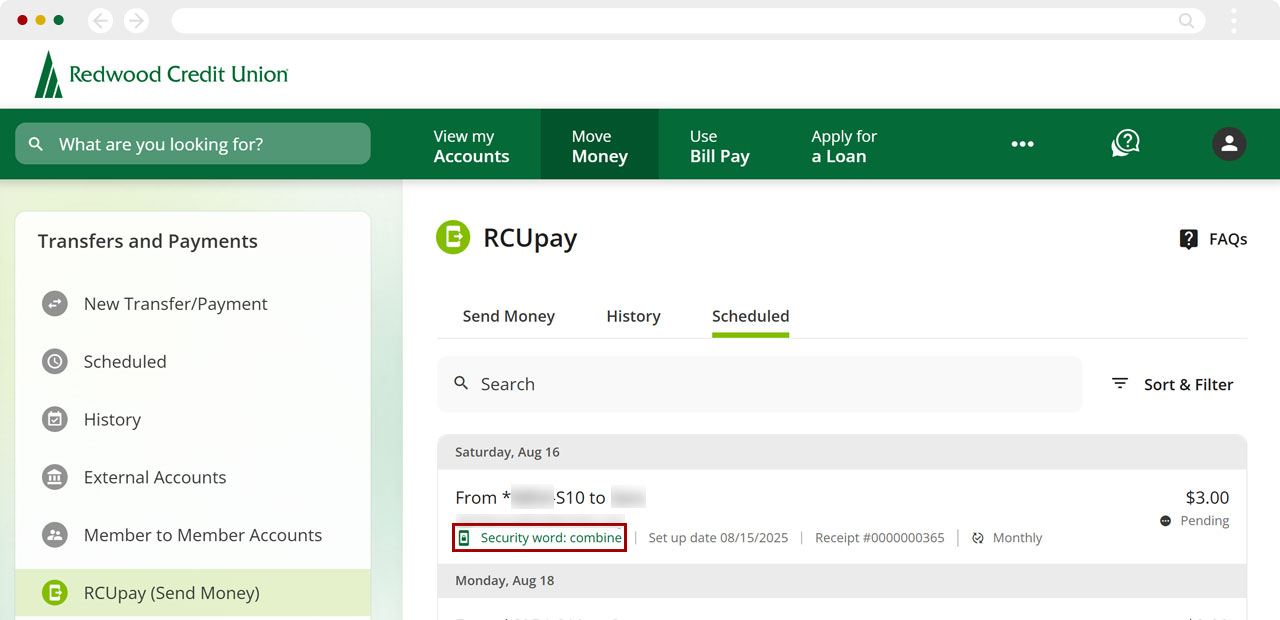The height and width of the screenshot is (620, 1280).
Task: Open the Move Money menu
Action: point(600,146)
